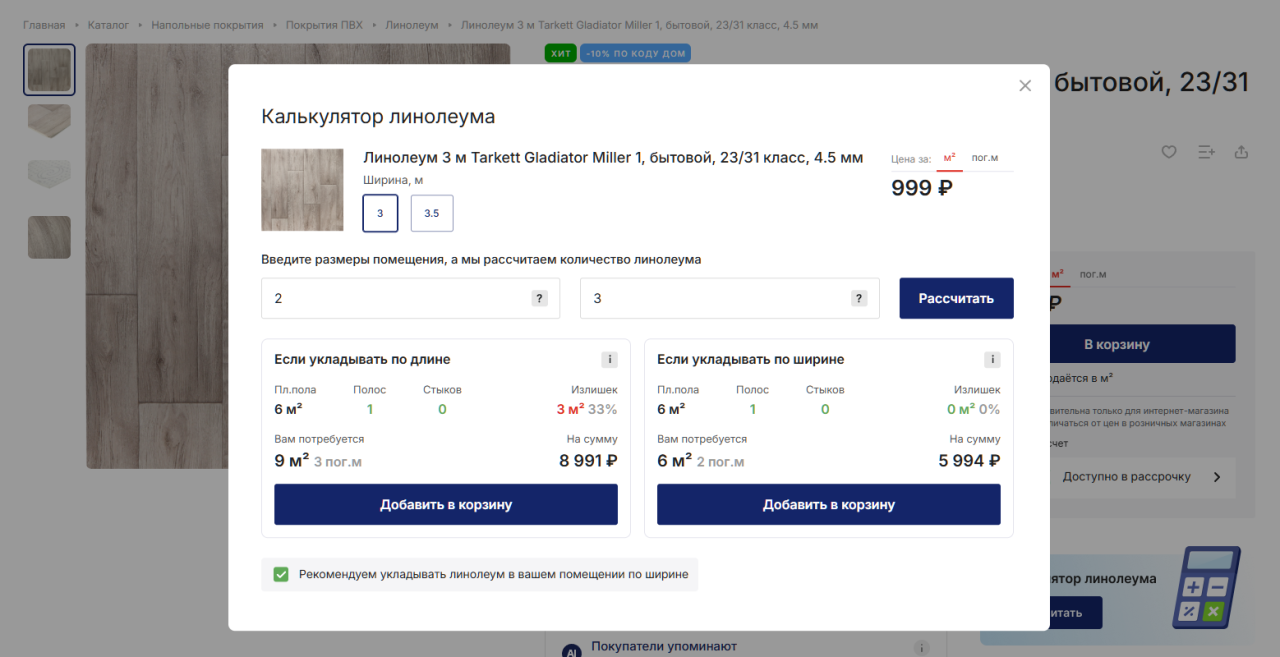Add length-layout option to cart
The width and height of the screenshot is (1280, 657).
click(x=446, y=505)
